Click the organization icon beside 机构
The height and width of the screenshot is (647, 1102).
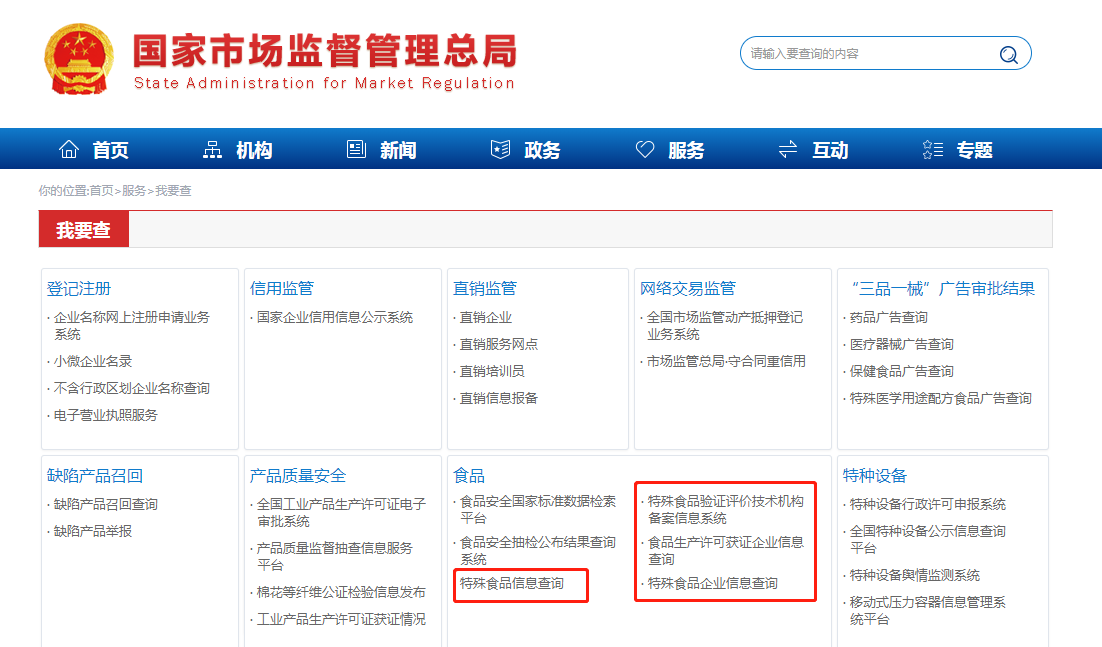point(212,149)
